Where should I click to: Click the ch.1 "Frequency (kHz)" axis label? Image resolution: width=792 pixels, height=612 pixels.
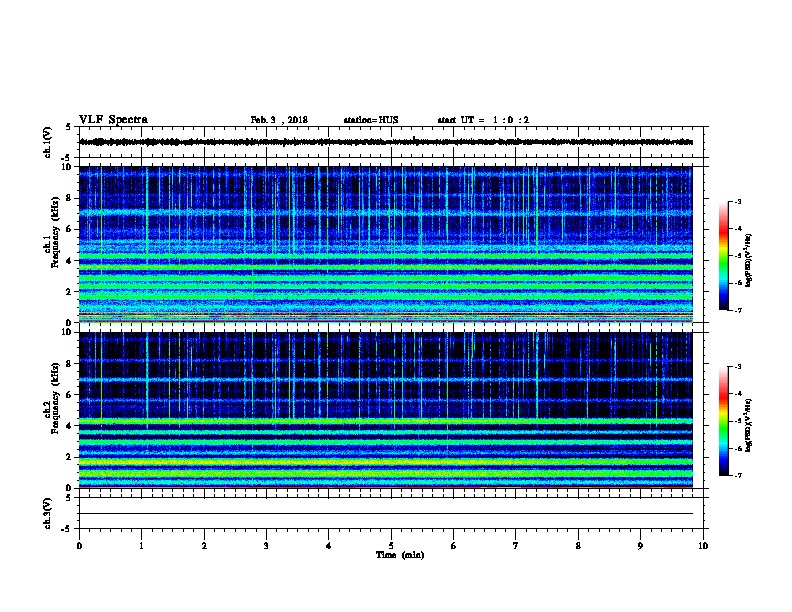pos(55,233)
